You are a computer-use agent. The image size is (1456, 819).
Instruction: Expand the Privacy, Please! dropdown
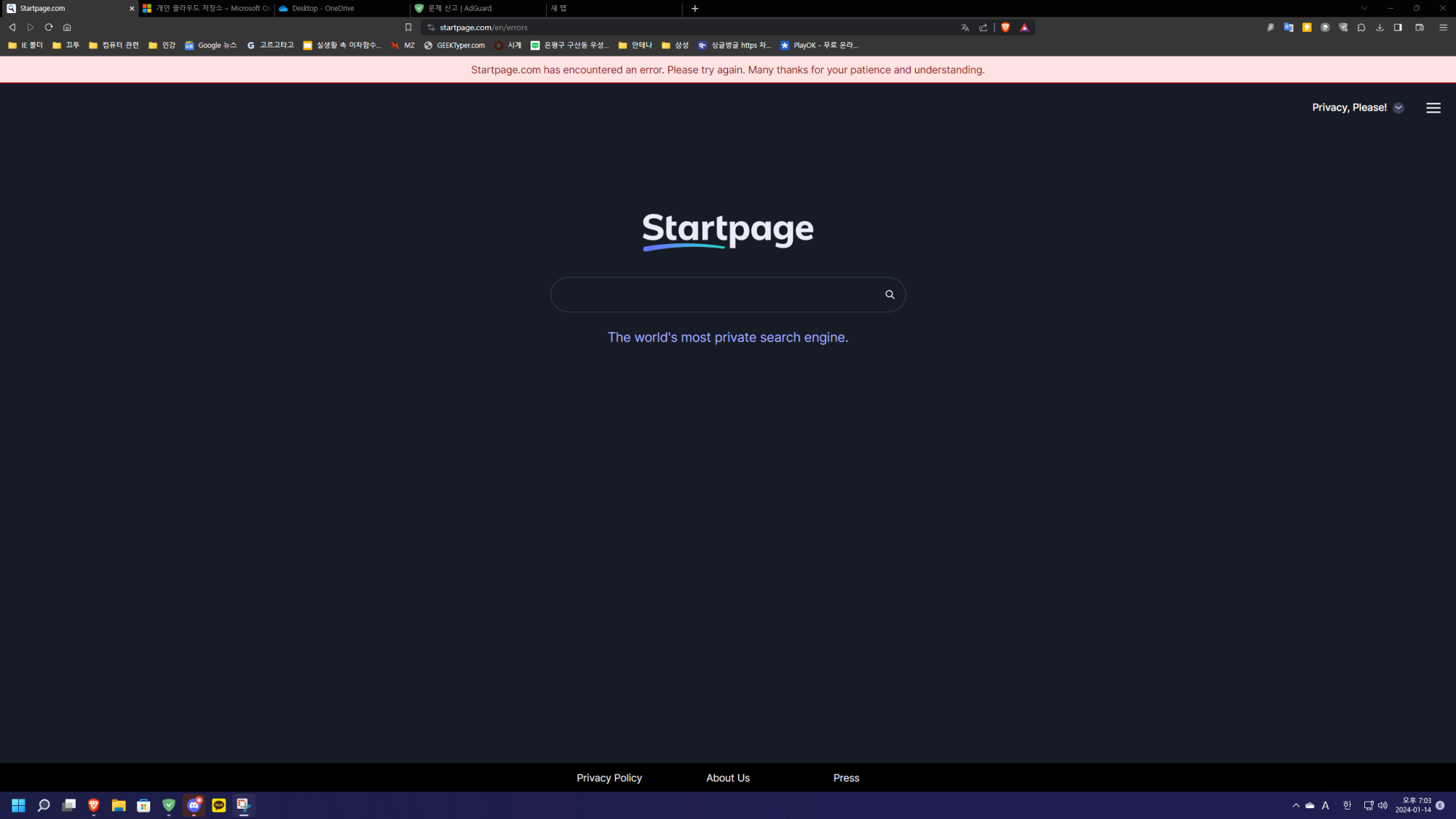tap(1398, 107)
